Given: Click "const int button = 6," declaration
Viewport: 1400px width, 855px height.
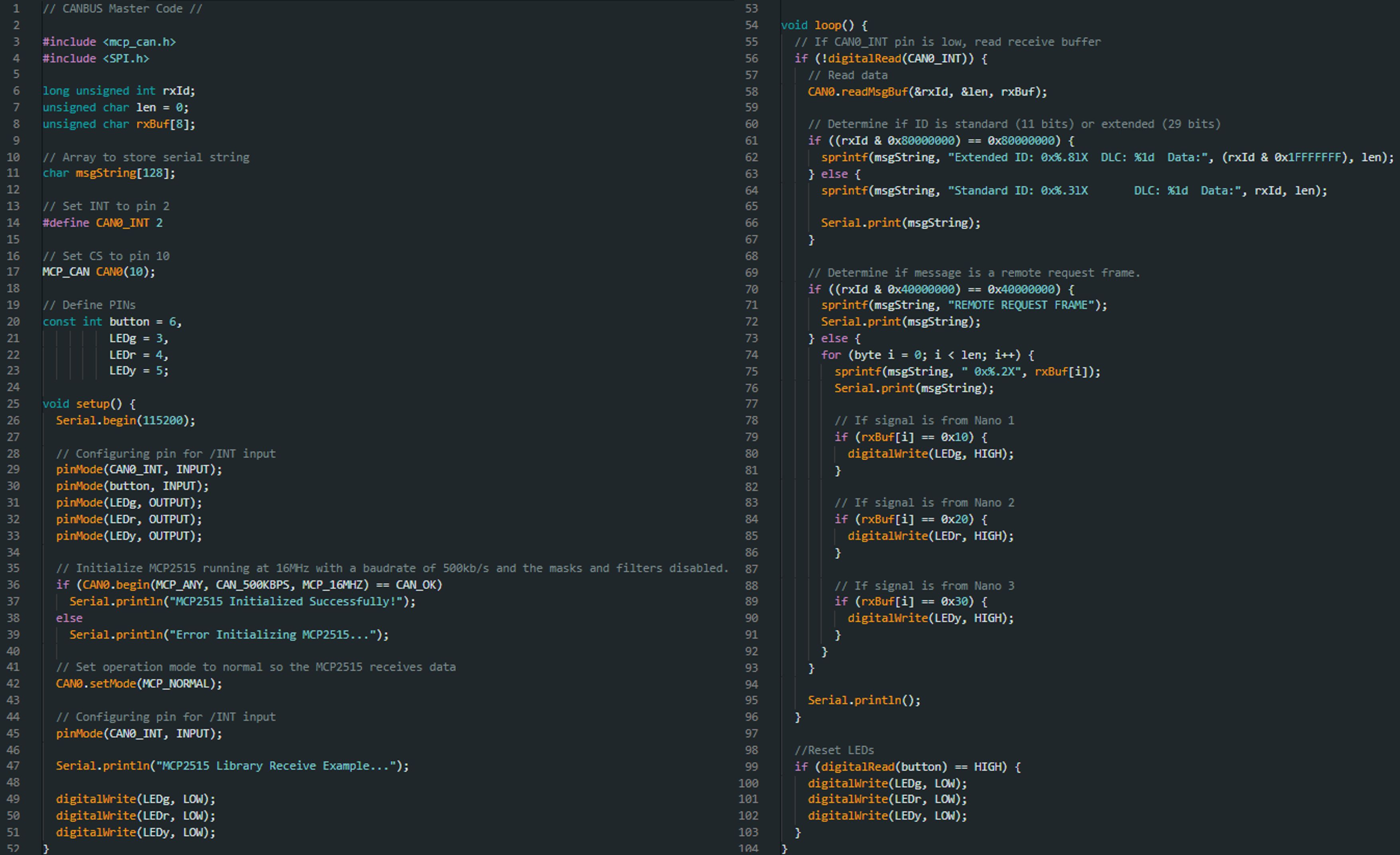Looking at the screenshot, I should coord(112,321).
